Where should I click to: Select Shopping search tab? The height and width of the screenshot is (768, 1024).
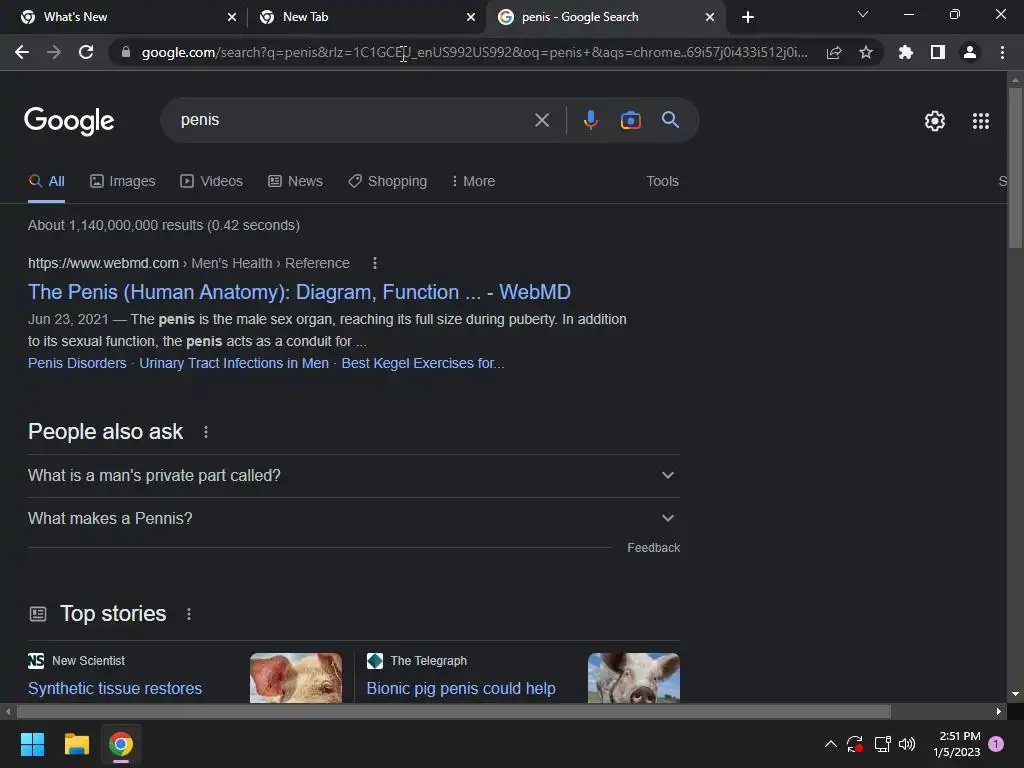387,181
